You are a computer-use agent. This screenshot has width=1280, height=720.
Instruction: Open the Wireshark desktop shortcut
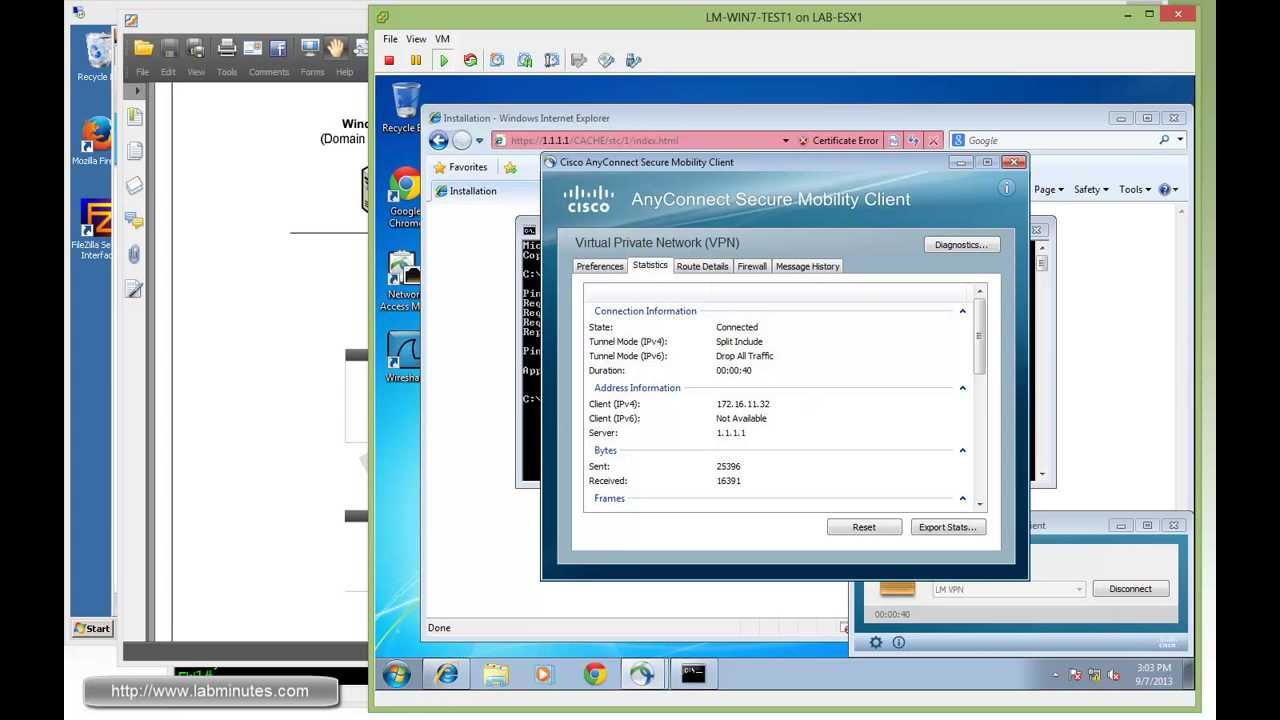pos(403,357)
